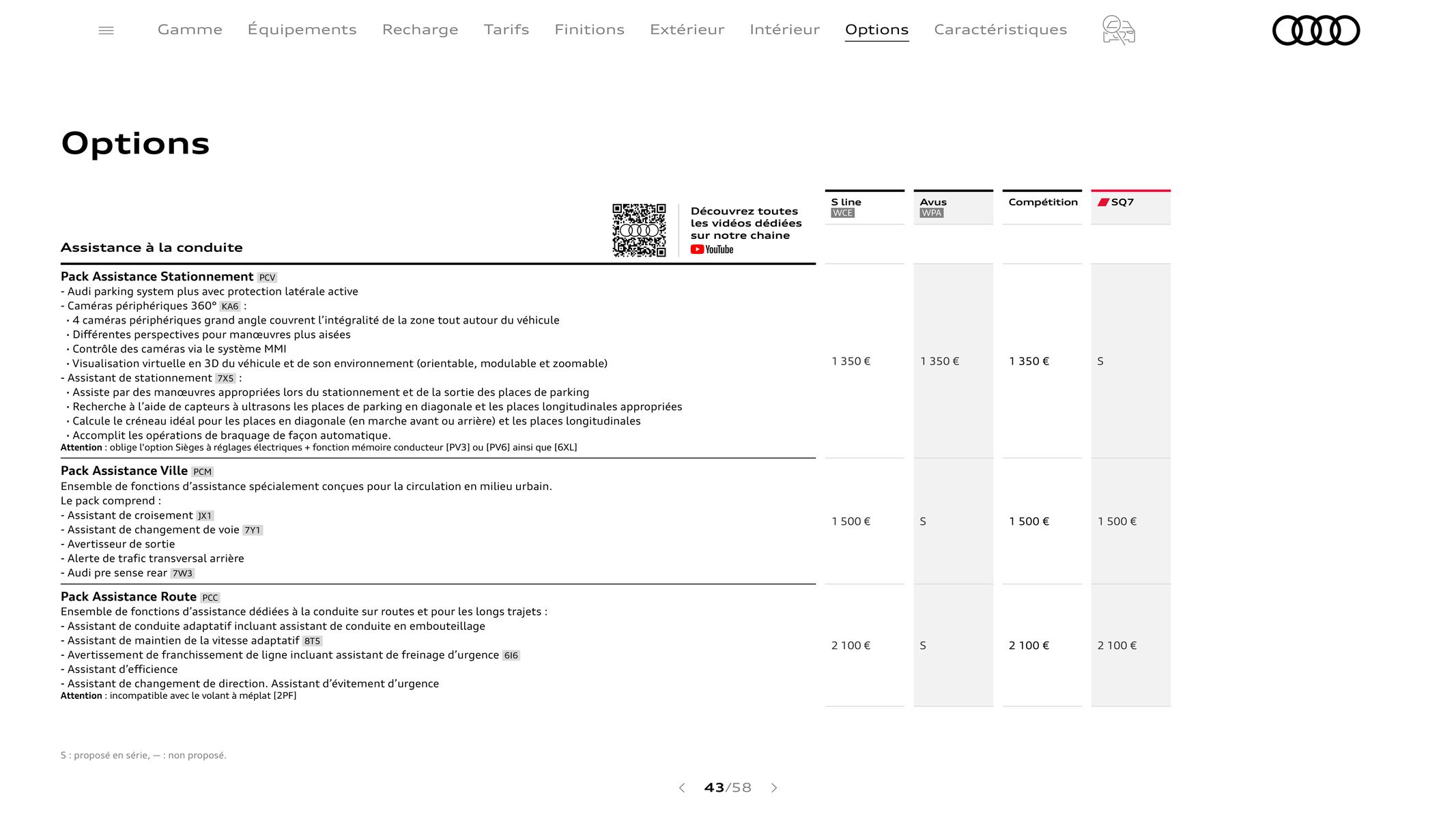Viewport: 1456px width, 819px height.
Task: Open the Recharge section
Action: 420,29
